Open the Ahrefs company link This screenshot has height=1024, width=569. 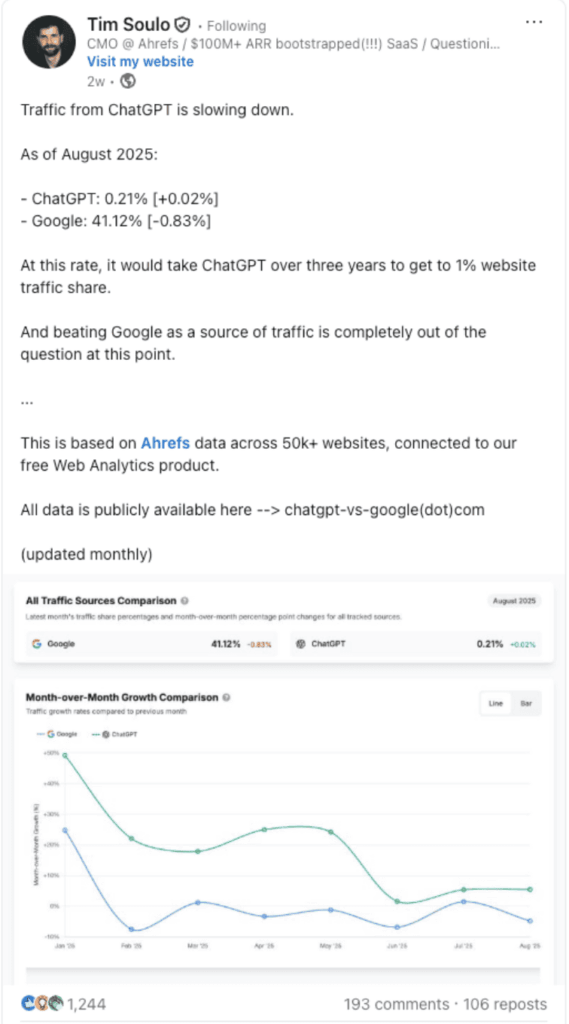click(165, 443)
